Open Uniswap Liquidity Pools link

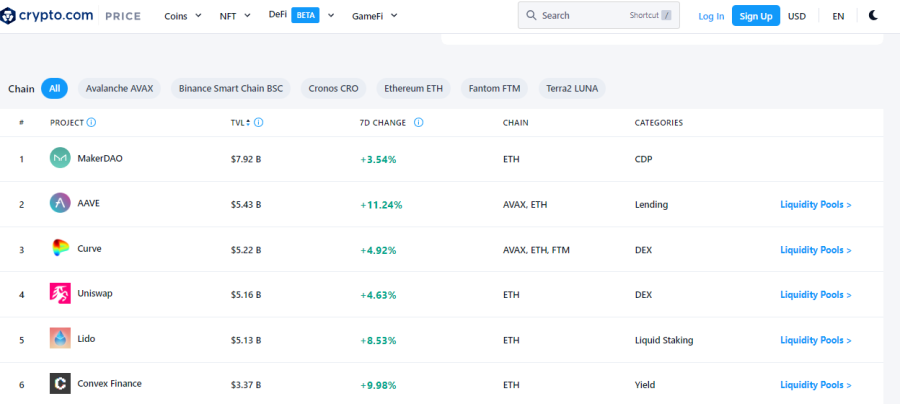click(816, 294)
